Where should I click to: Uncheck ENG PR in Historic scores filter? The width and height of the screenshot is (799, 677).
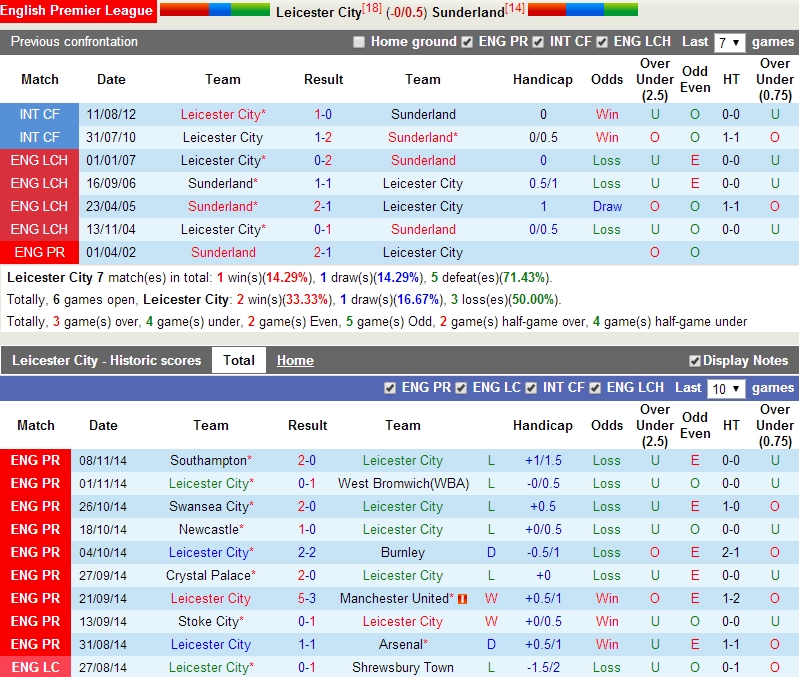point(390,388)
